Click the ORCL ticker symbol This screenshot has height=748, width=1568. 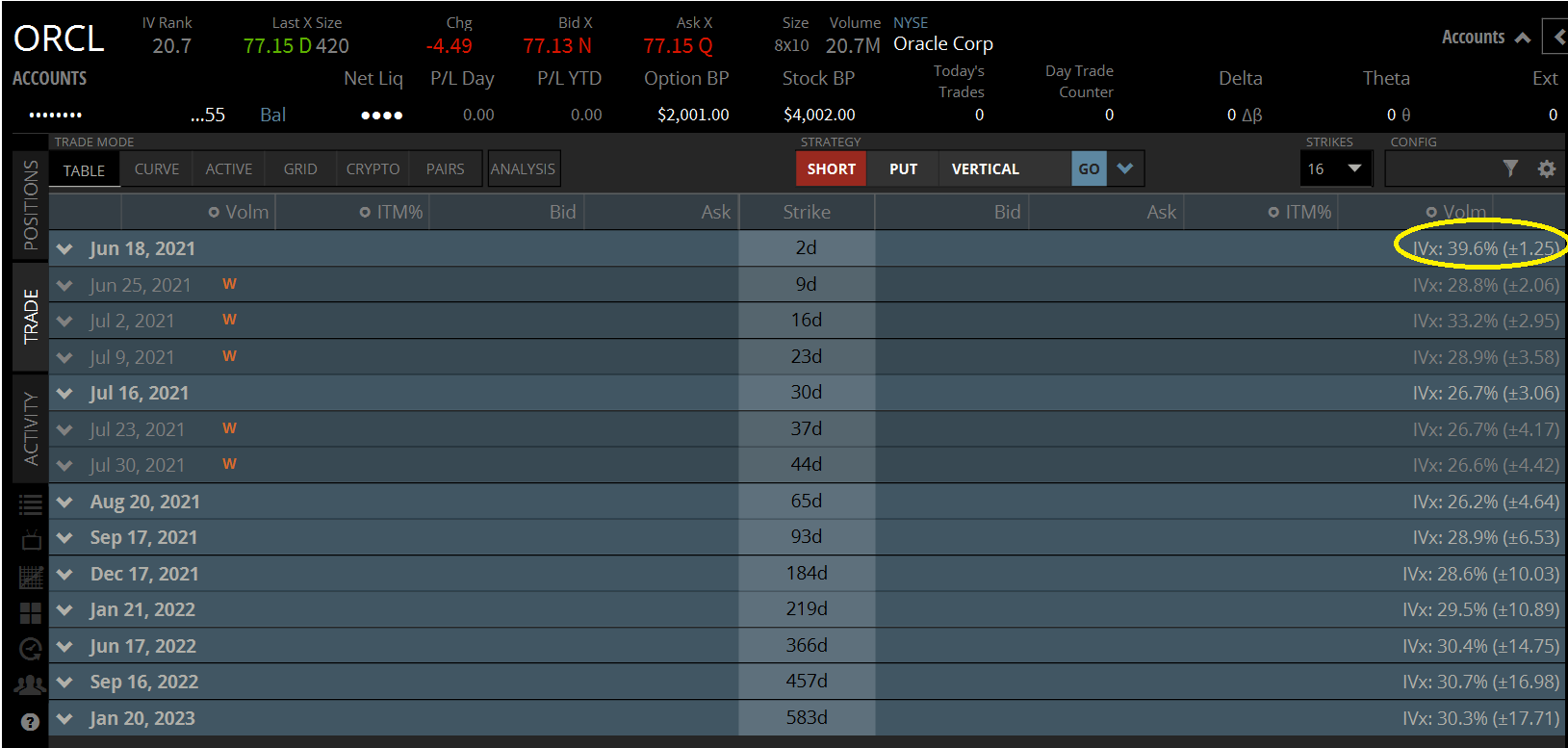59,39
